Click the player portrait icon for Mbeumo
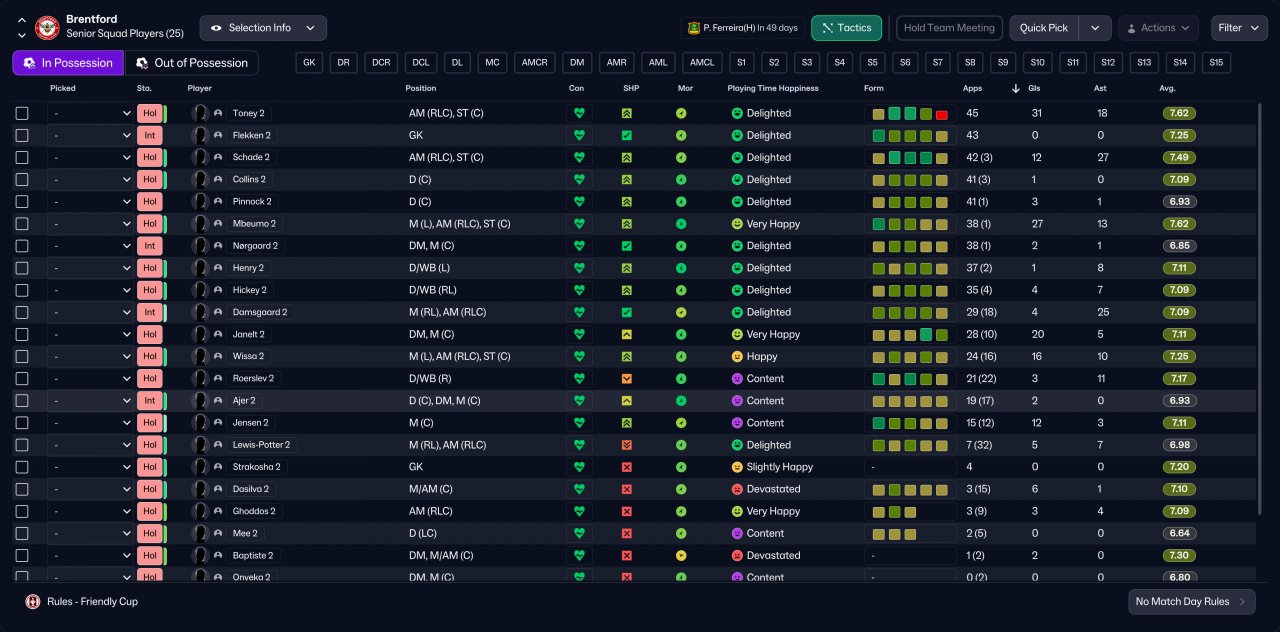 coord(200,224)
